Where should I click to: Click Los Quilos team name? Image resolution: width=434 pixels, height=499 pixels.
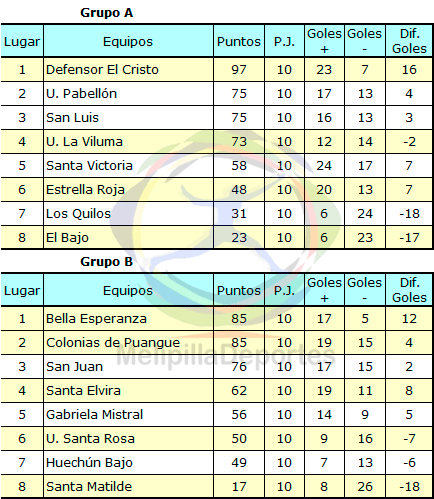78,214
